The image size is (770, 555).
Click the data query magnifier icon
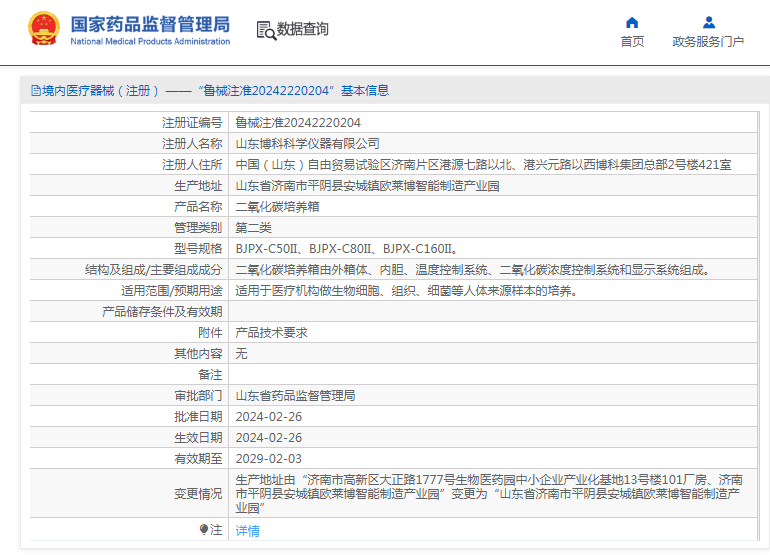click(266, 30)
